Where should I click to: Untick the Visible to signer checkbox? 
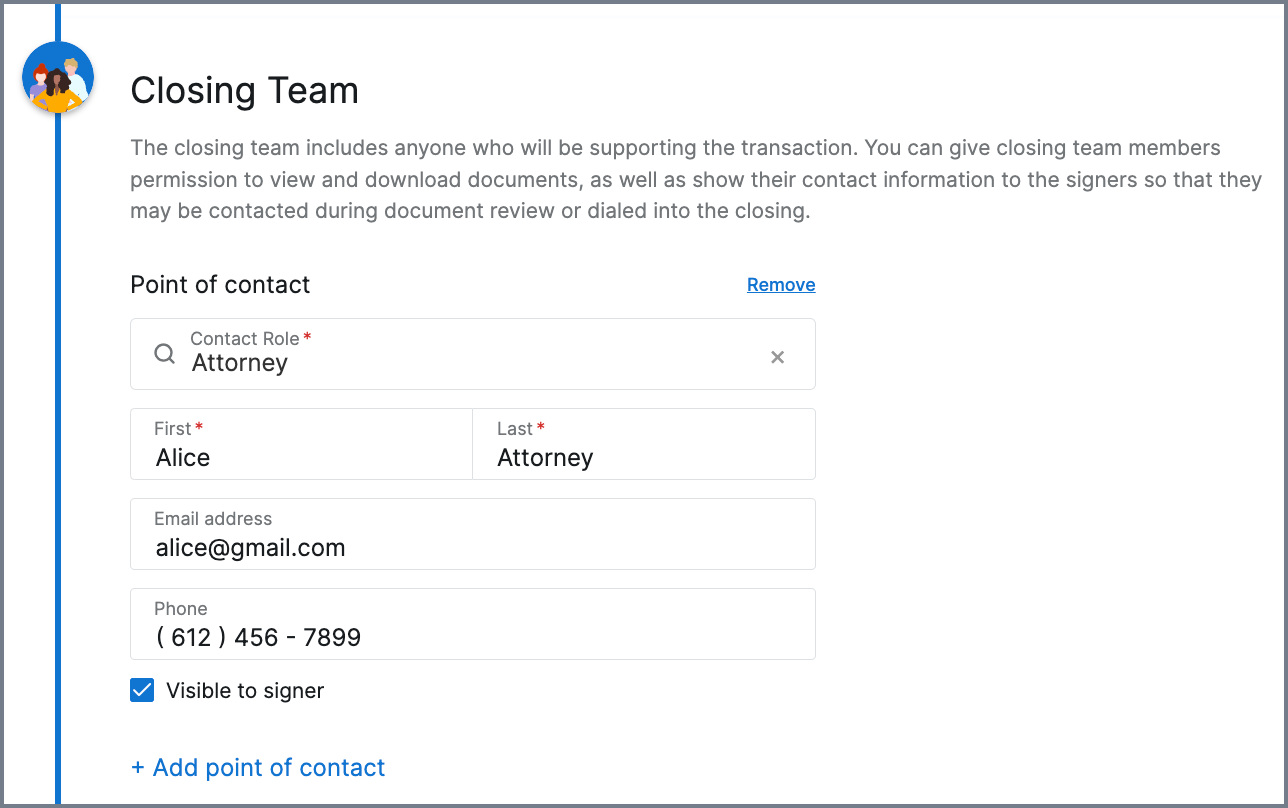click(142, 690)
